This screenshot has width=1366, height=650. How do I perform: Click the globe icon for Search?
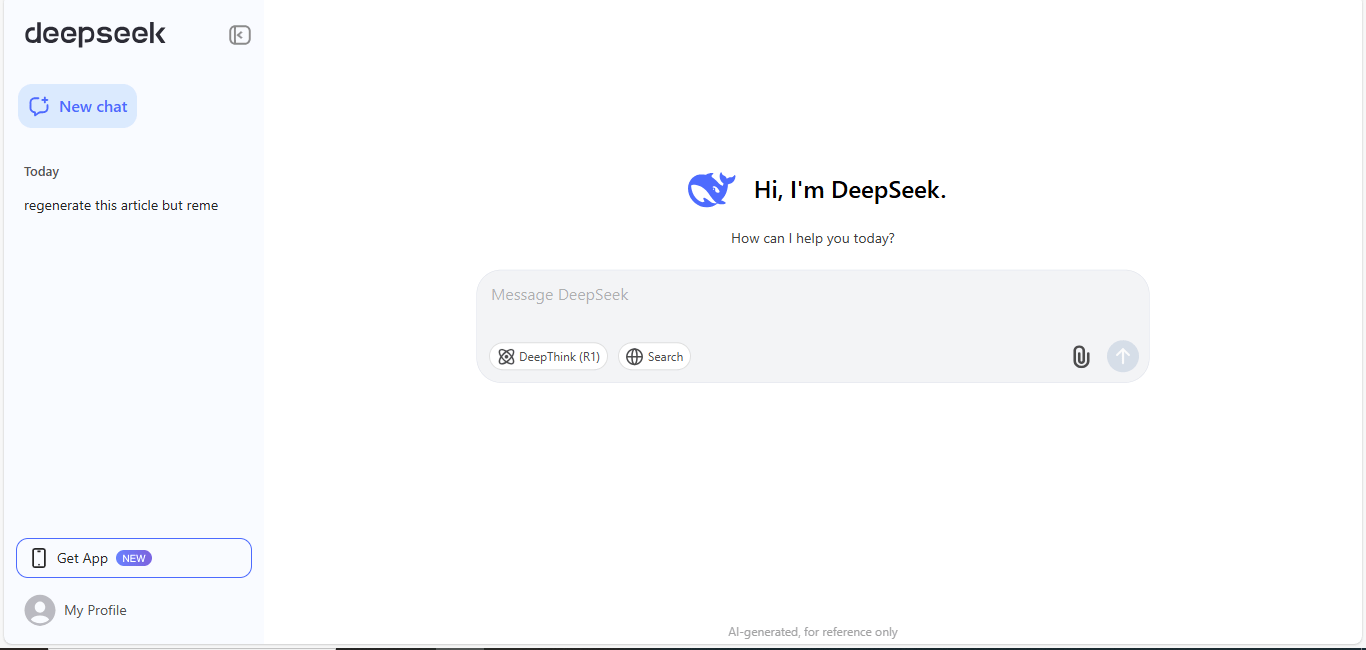click(x=634, y=357)
